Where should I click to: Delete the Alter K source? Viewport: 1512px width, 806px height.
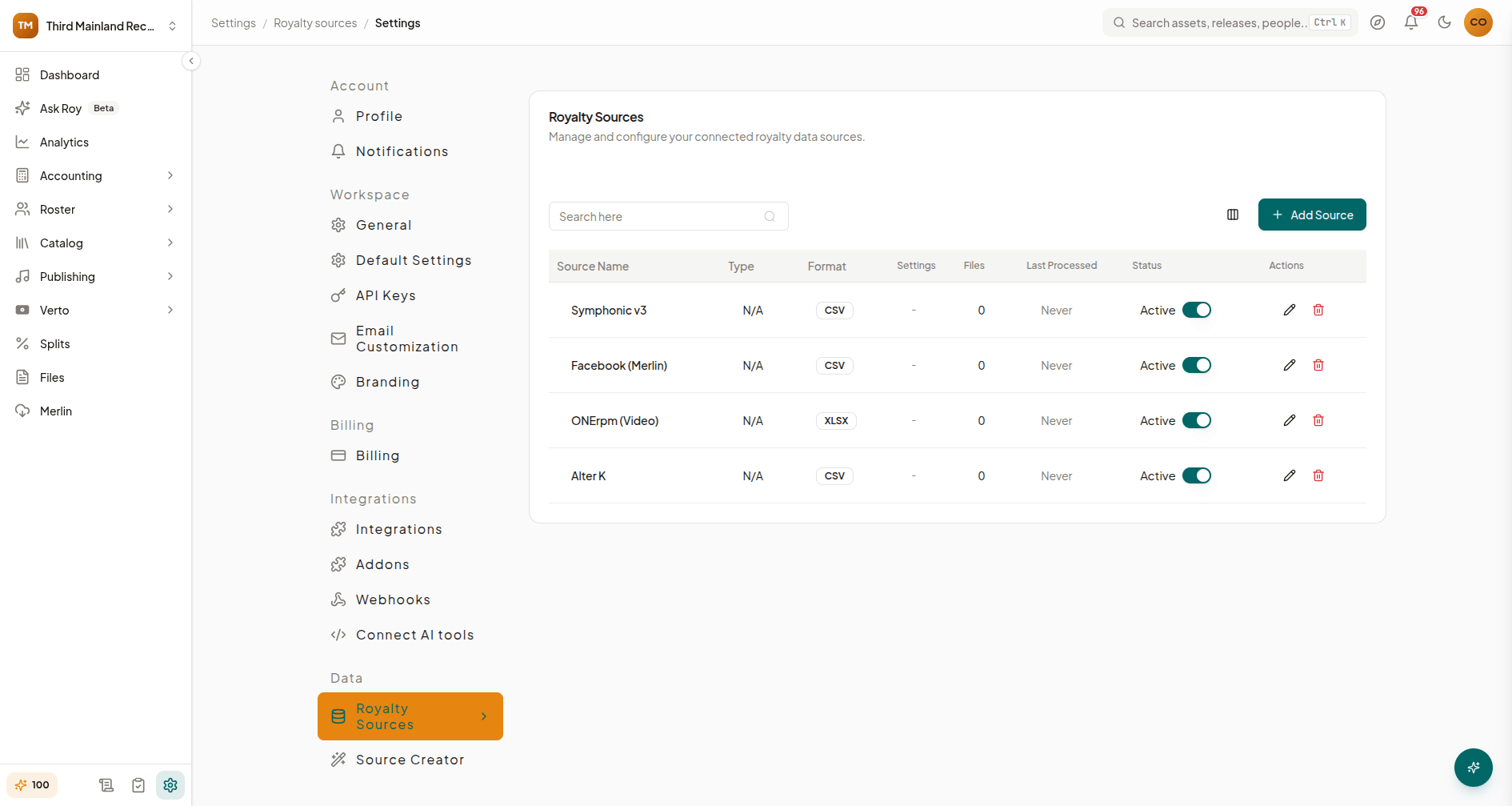pyautogui.click(x=1318, y=475)
